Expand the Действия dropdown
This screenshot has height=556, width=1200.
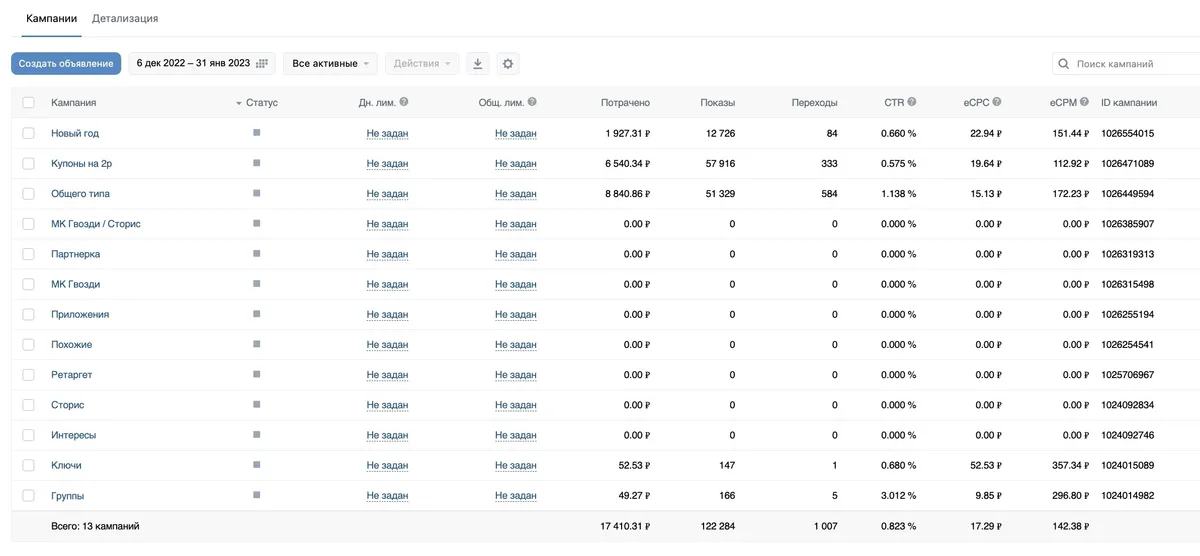422,64
